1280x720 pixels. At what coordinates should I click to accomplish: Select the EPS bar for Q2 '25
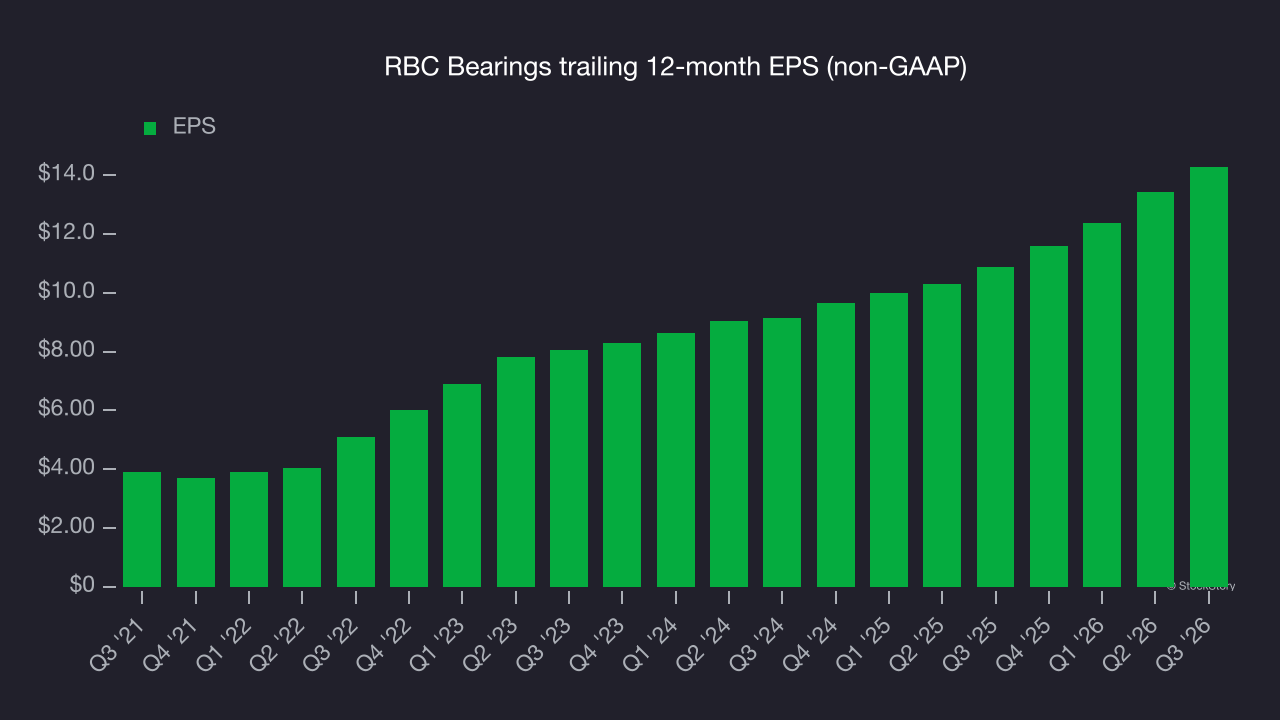(x=942, y=435)
